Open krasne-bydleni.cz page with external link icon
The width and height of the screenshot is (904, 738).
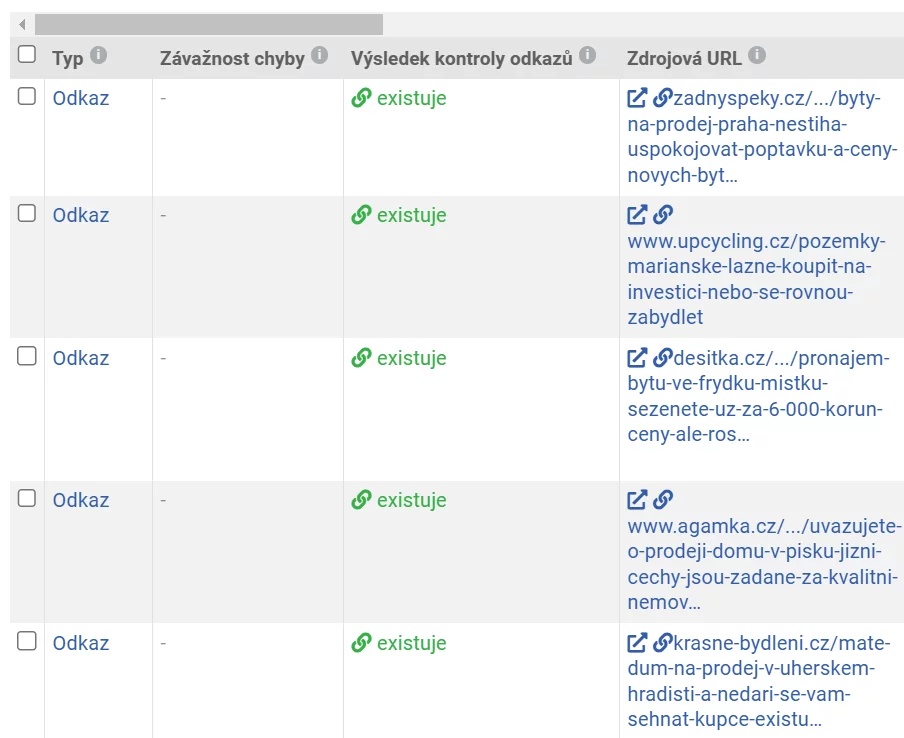[637, 642]
